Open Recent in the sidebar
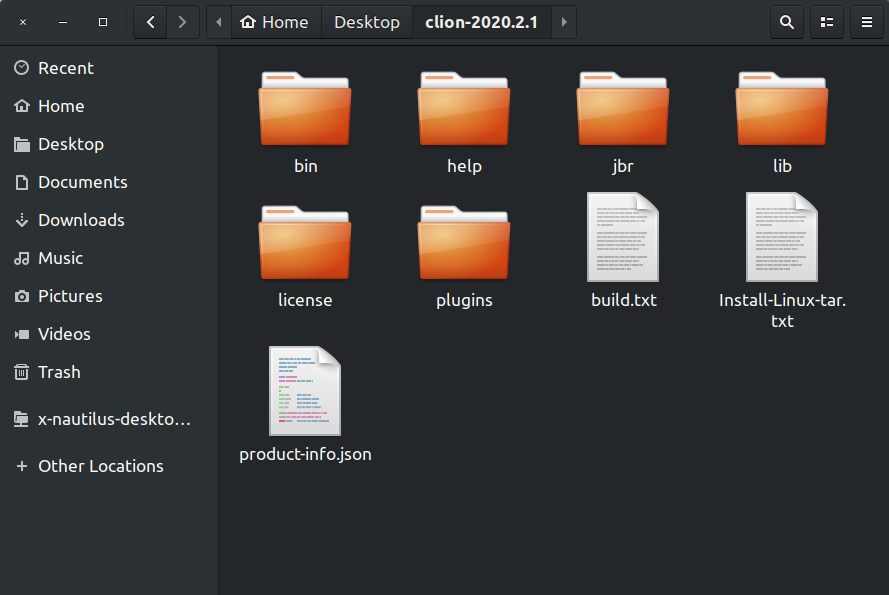The width and height of the screenshot is (889, 595). tap(109, 68)
